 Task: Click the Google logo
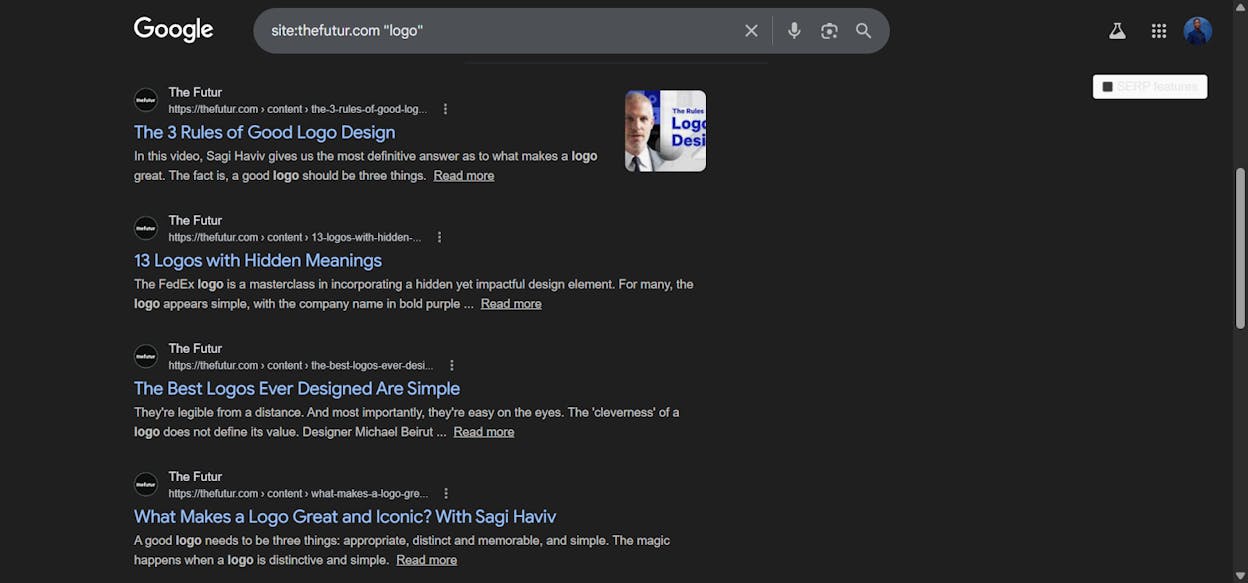pyautogui.click(x=173, y=30)
